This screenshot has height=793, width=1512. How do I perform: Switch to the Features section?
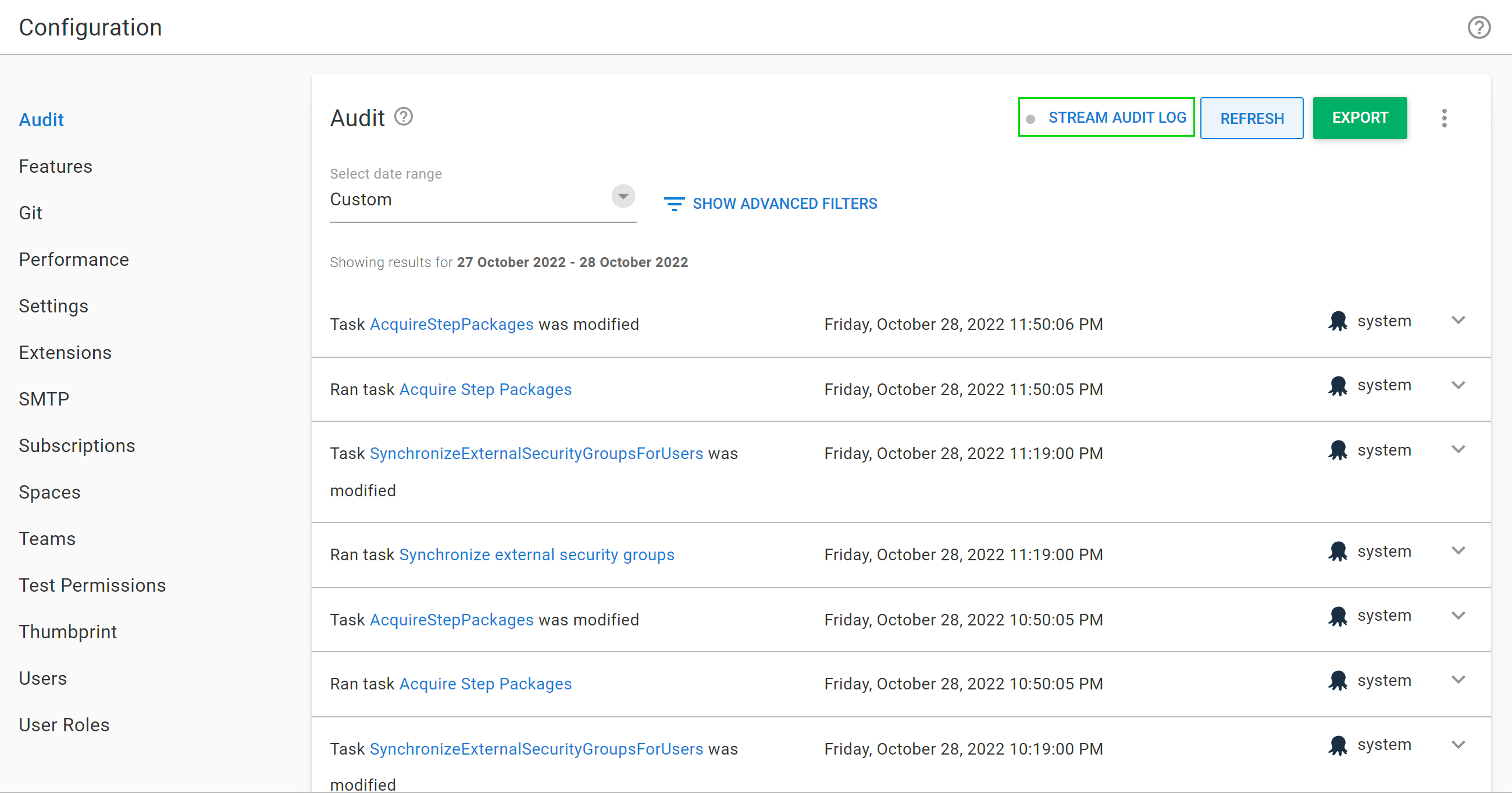(x=56, y=166)
